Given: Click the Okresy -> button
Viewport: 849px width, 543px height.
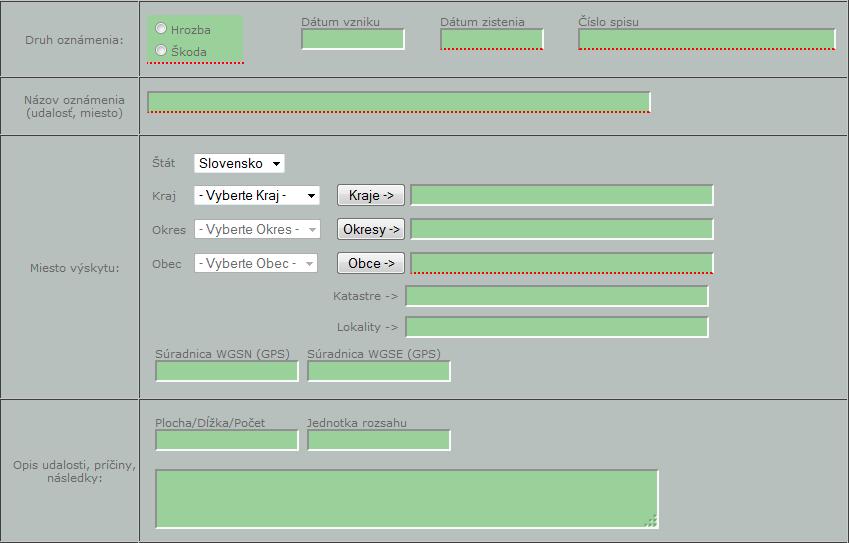Looking at the screenshot, I should 371,230.
